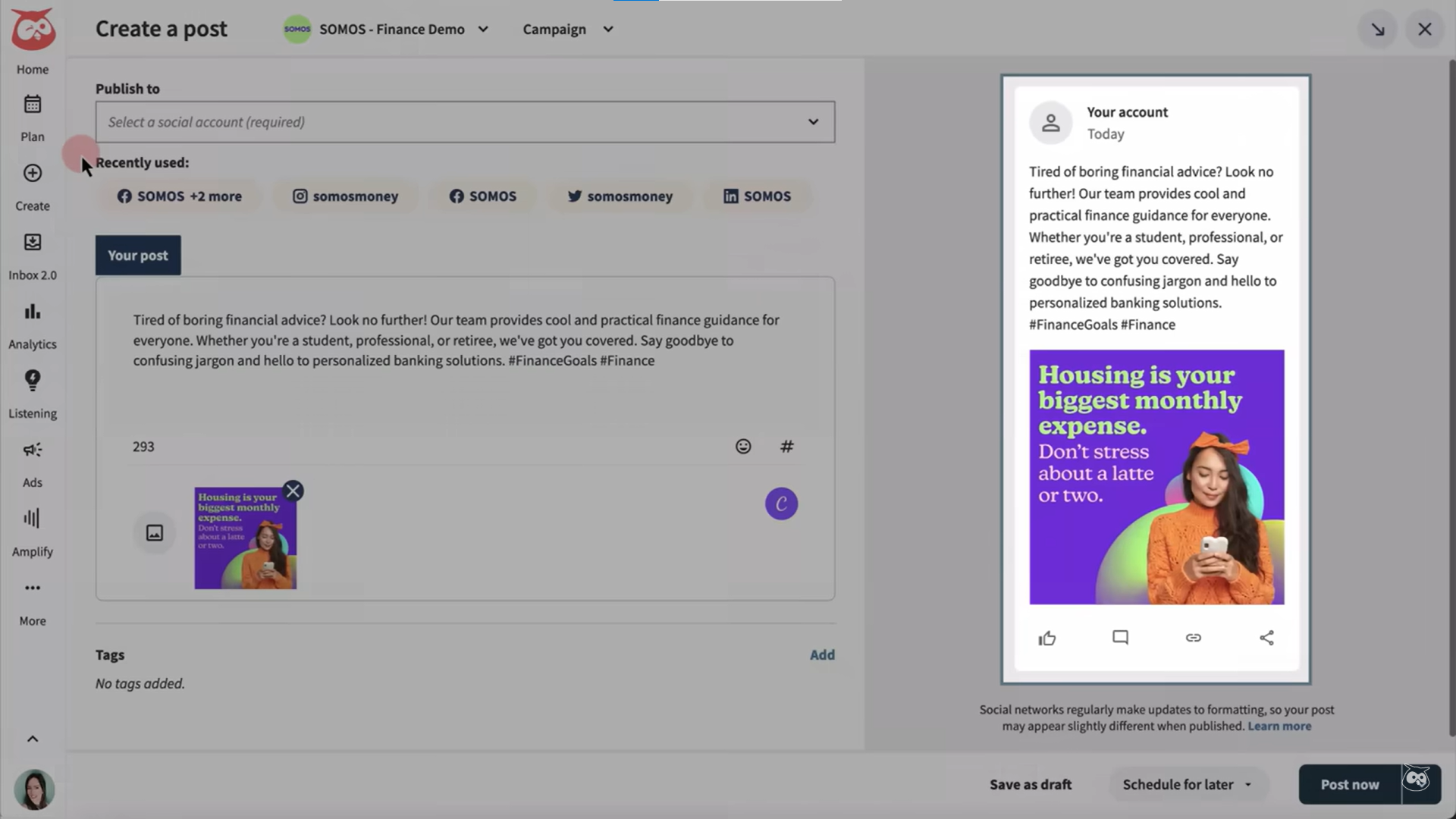Open the Campaign dropdown
Image resolution: width=1456 pixels, height=819 pixels.
coord(568,30)
